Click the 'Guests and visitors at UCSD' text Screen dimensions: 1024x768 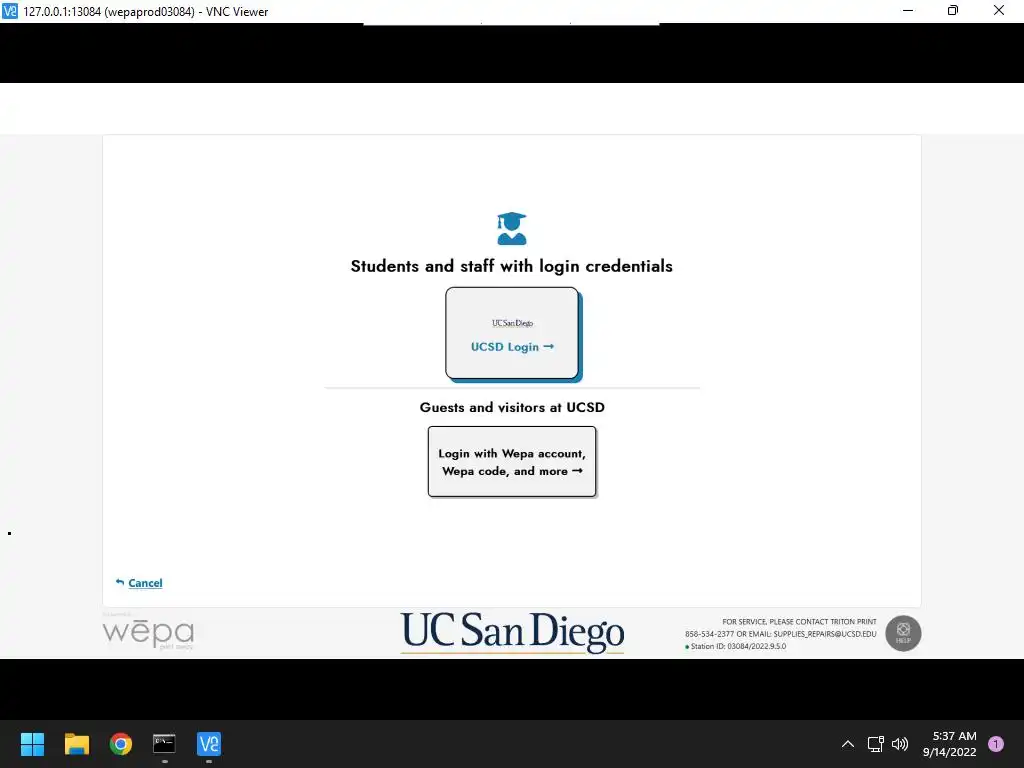512,408
